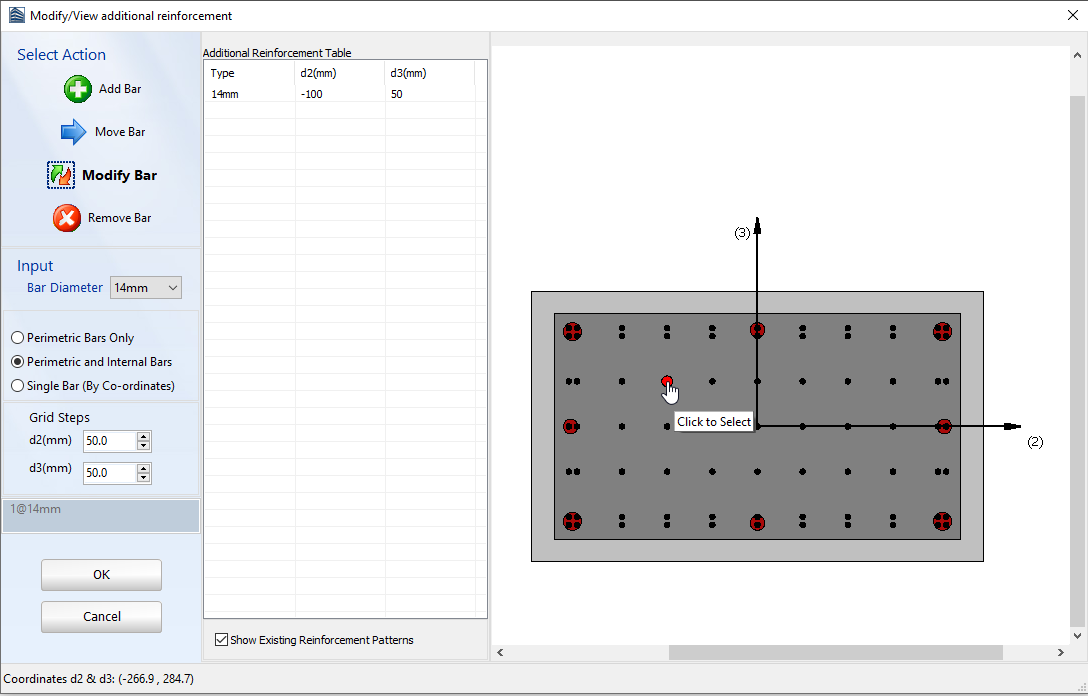Click the d2(mm) column header
This screenshot has height=696, width=1088.
pyautogui.click(x=340, y=73)
